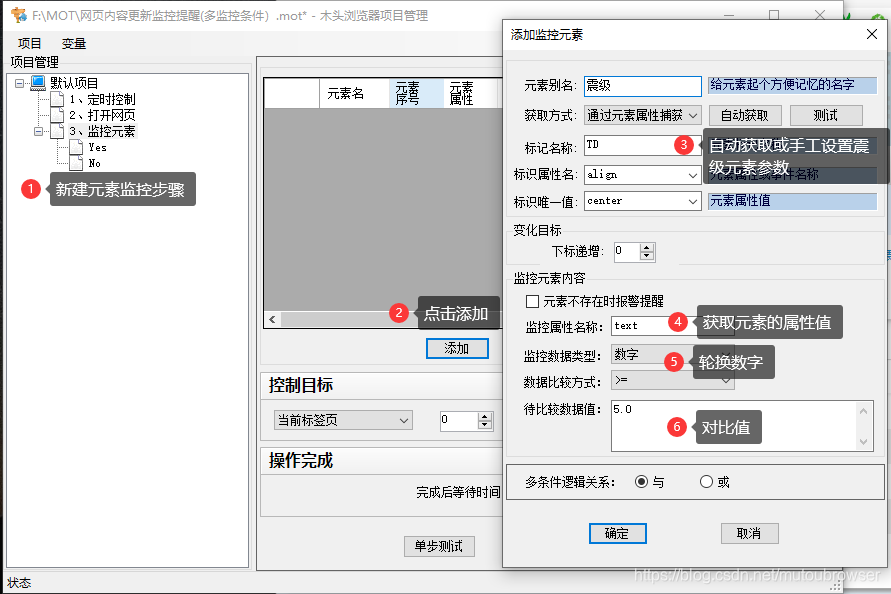Image resolution: width=891 pixels, height=594 pixels.
Task: Increase the 下标递增 value
Action: coord(647,248)
